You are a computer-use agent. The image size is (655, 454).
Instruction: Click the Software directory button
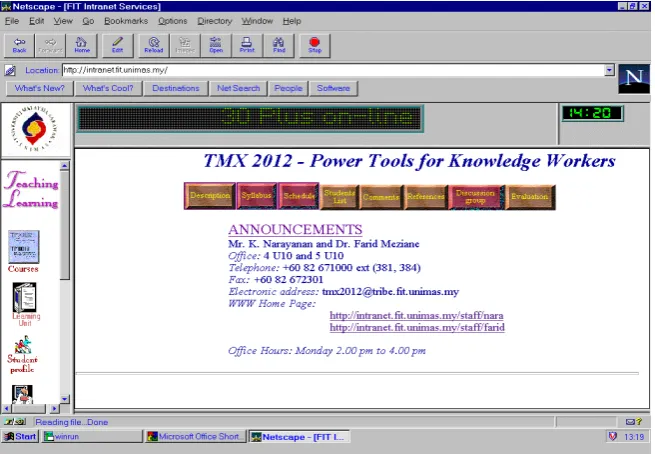(333, 89)
